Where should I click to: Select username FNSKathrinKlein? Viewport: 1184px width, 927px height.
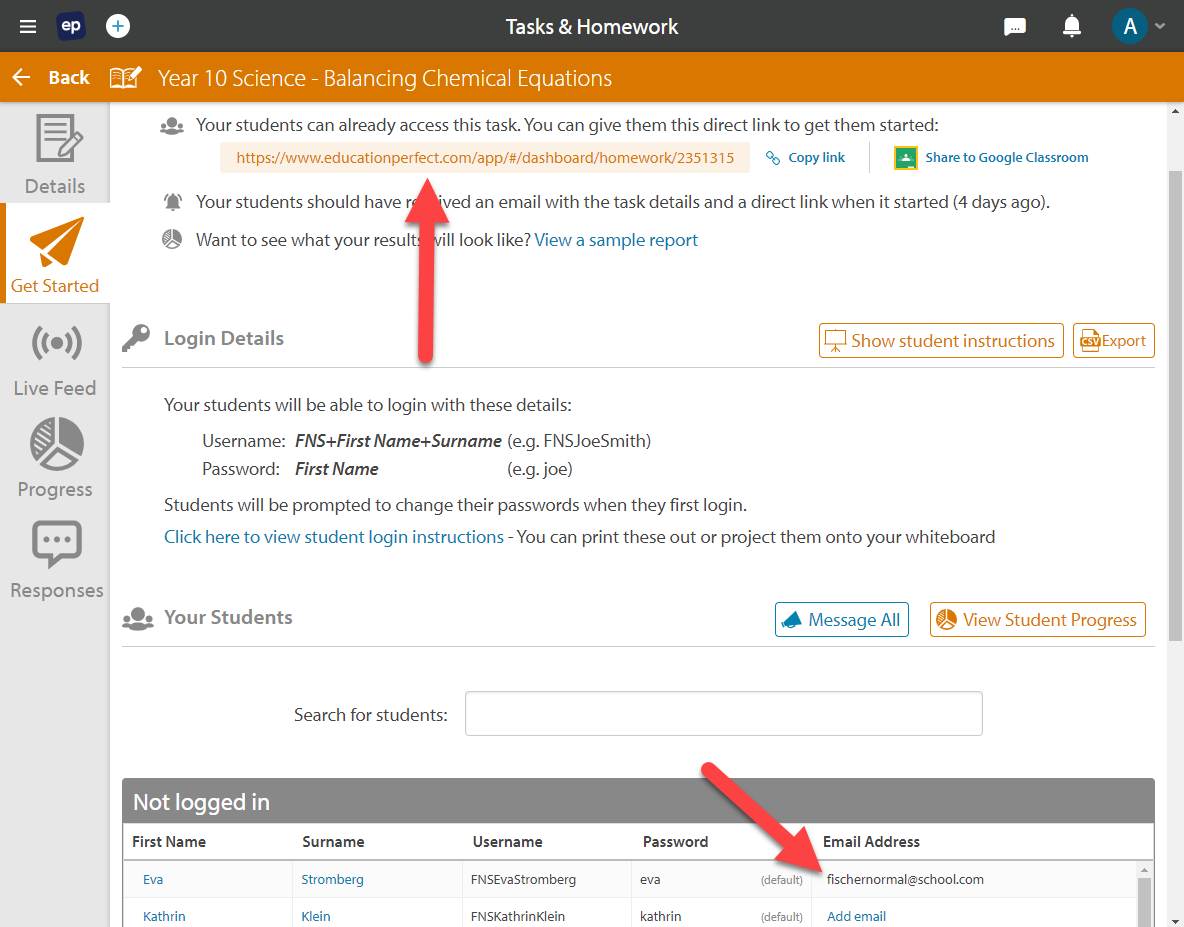[x=517, y=916]
